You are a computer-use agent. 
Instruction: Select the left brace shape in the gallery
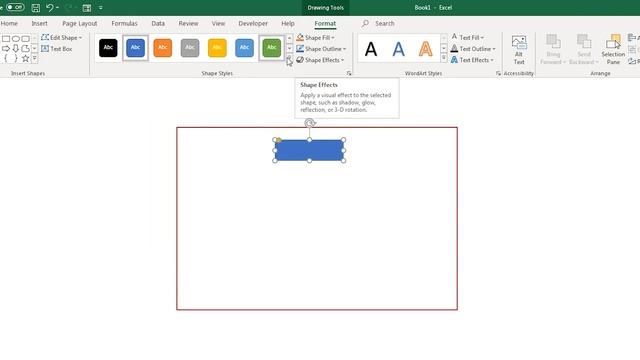tap(6, 58)
